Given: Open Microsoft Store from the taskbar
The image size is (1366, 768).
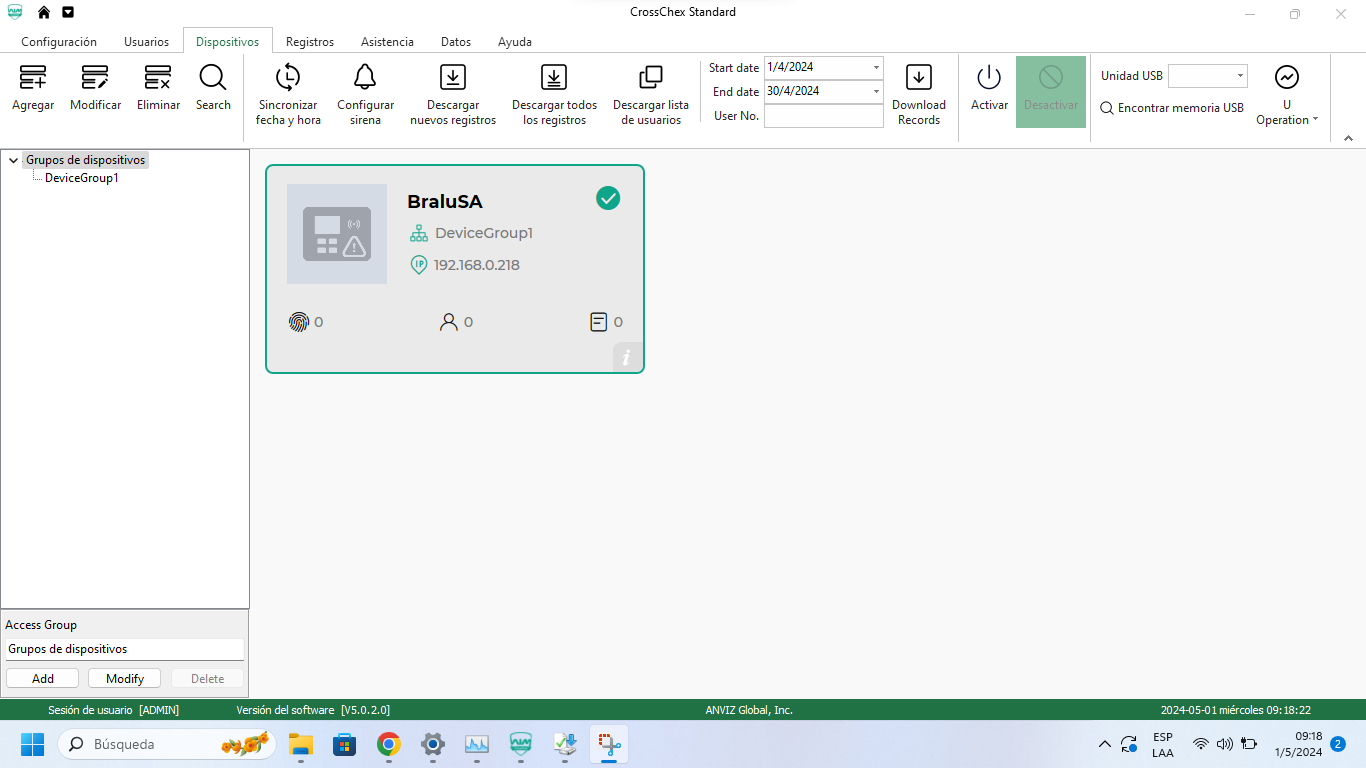Looking at the screenshot, I should pyautogui.click(x=345, y=744).
